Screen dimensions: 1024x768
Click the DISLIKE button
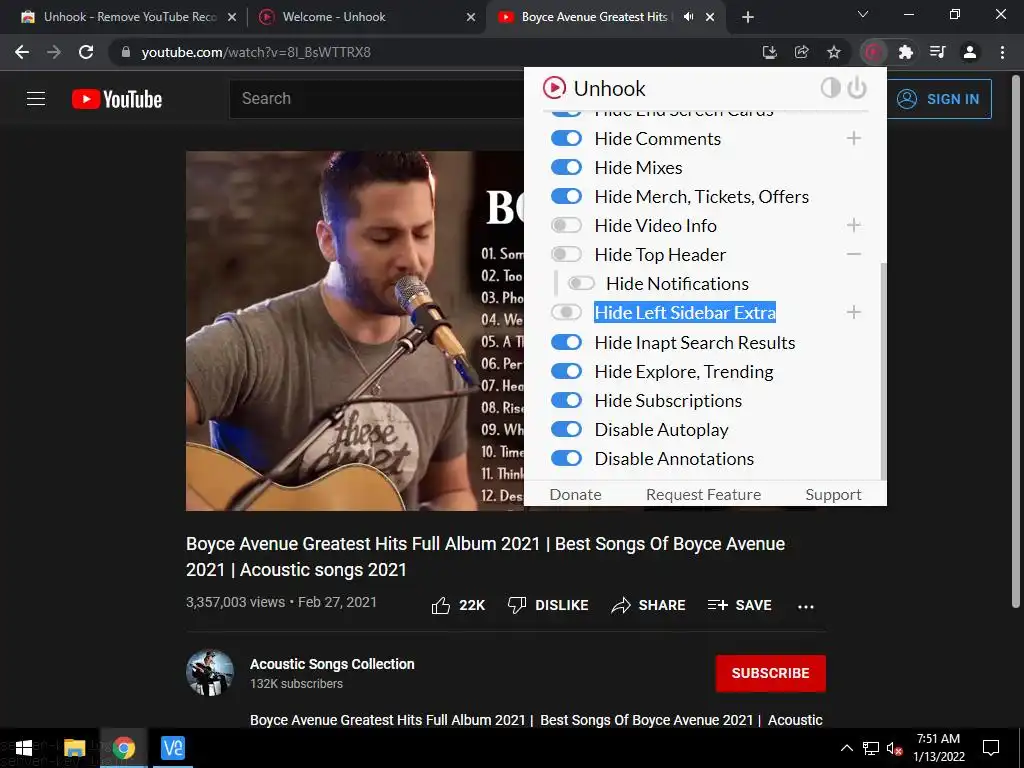tap(548, 605)
